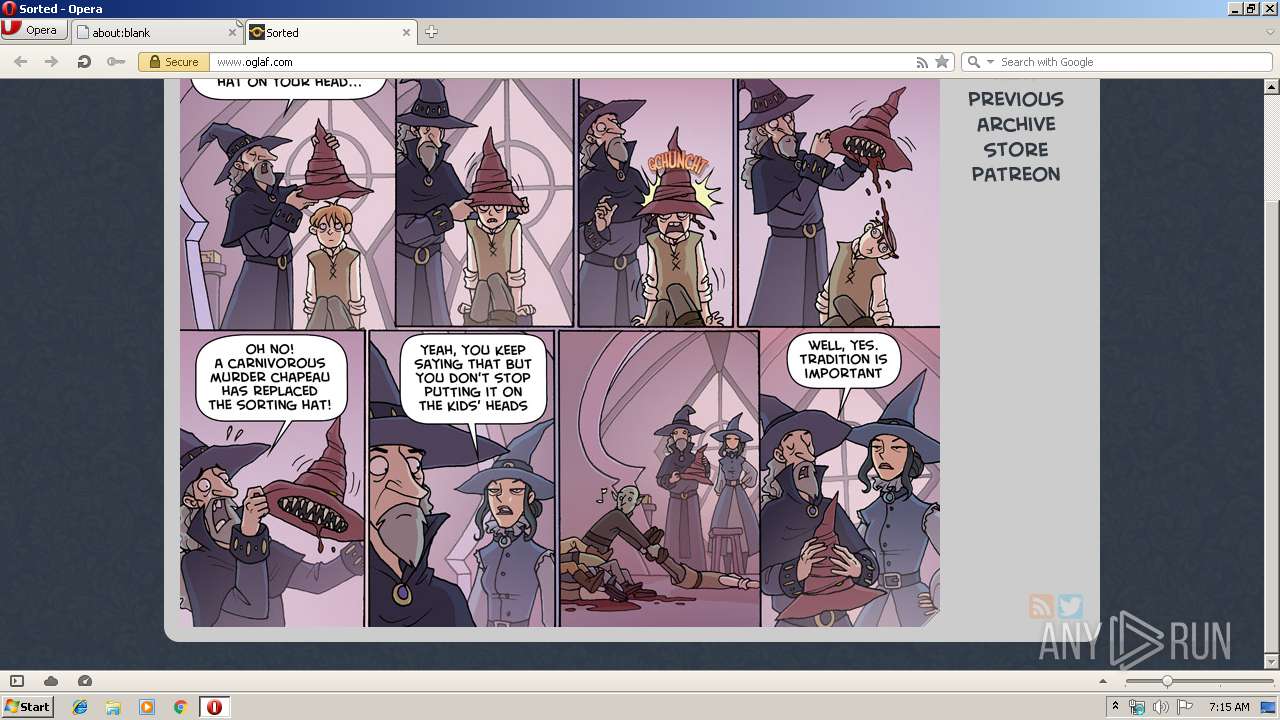
Task: Open the volume speaker tray icon
Action: coord(1160,707)
